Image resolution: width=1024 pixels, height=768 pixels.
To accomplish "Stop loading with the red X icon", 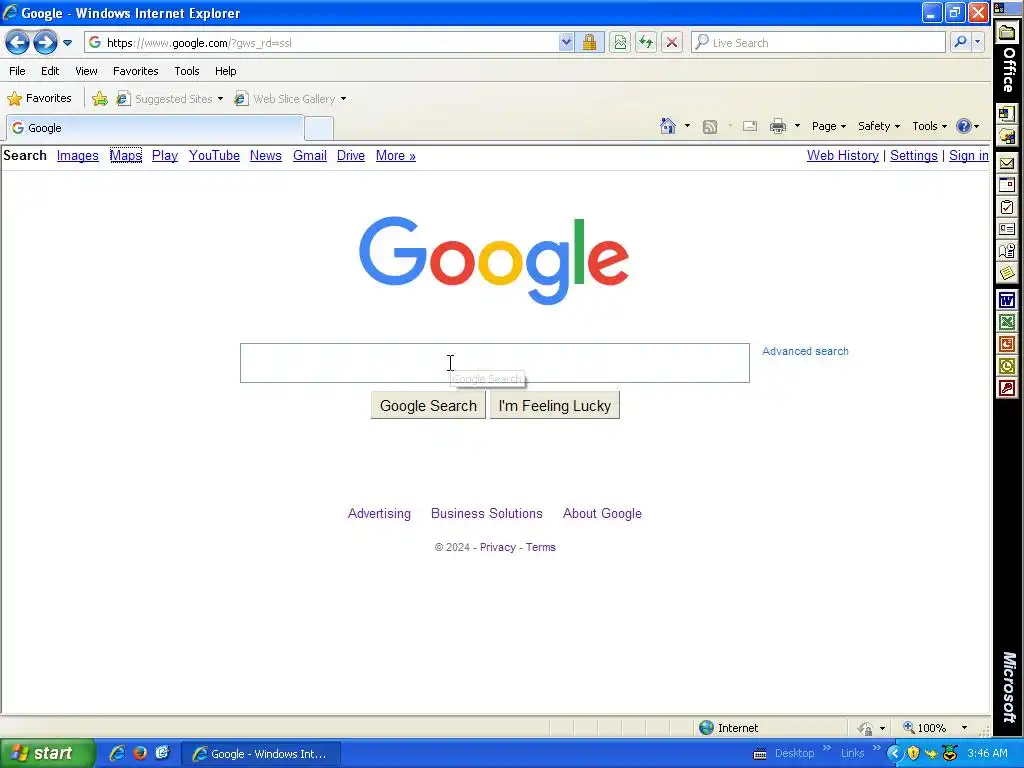I will click(671, 43).
